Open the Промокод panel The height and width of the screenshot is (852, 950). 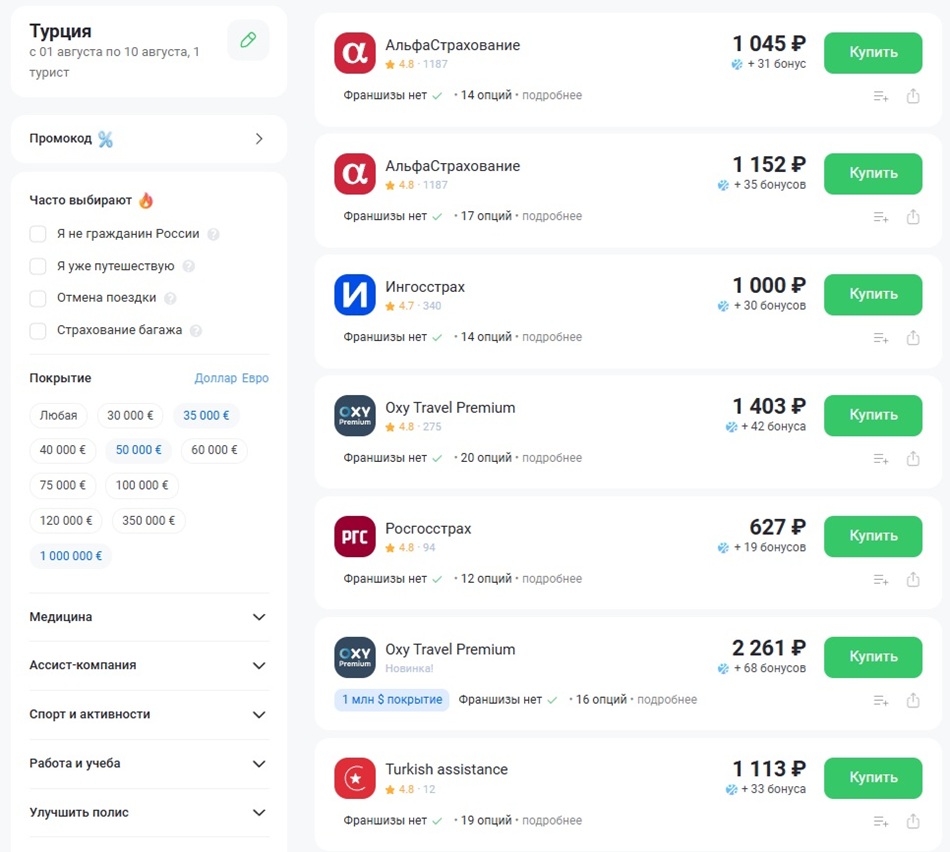(149, 139)
